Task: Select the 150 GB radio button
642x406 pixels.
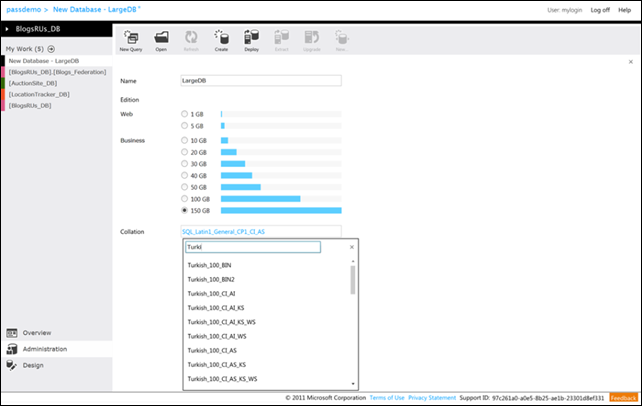Action: point(184,210)
